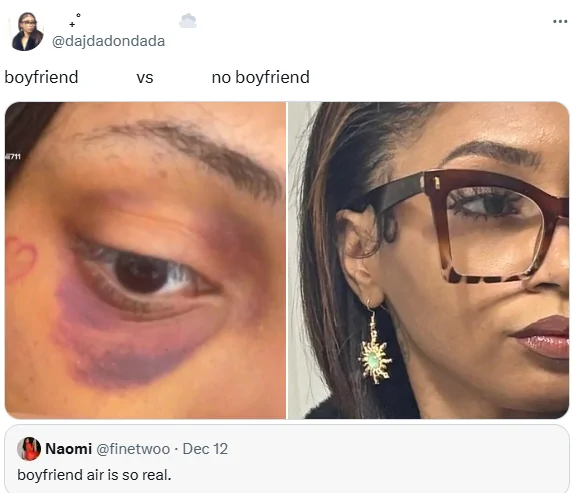Click the Naomi display name
Viewport: 573px width, 493px height.
(x=68, y=449)
